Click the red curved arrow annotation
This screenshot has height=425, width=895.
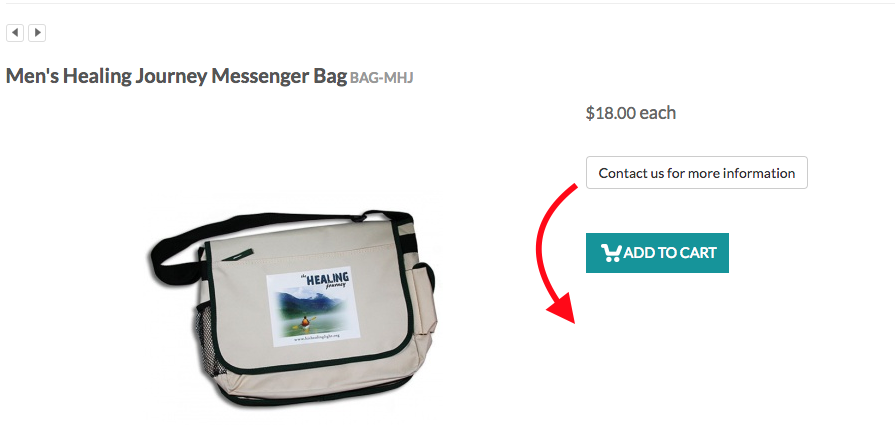556,253
